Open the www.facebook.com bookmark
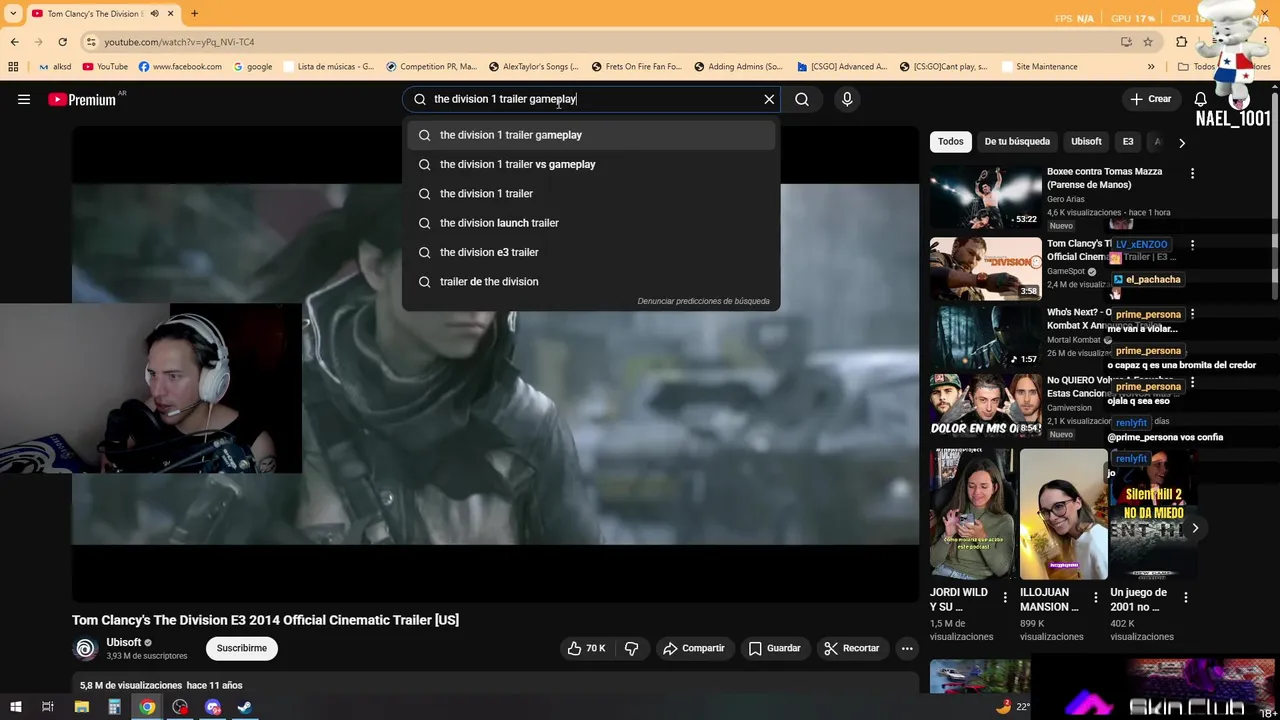Screen dimensions: 1280x720 click(180, 67)
